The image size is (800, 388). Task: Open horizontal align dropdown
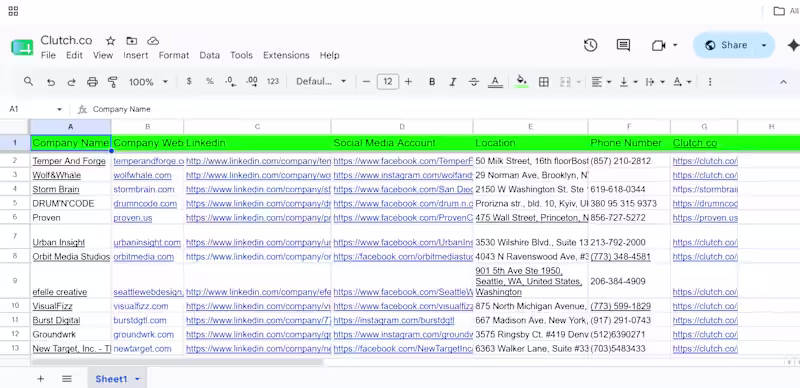(x=602, y=82)
